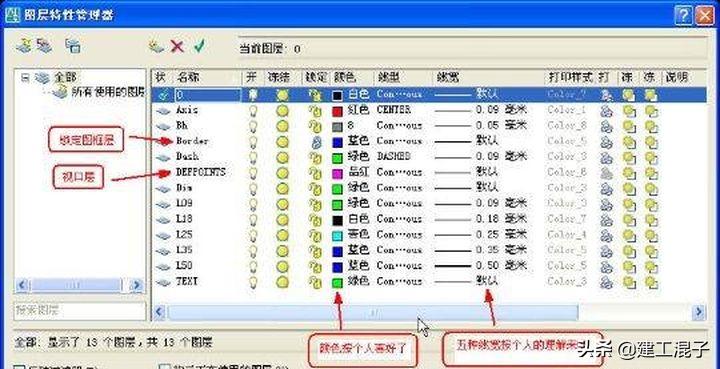Open cyan color swatch of L25 layer
Screen dimensions: 720x369
coord(338,235)
